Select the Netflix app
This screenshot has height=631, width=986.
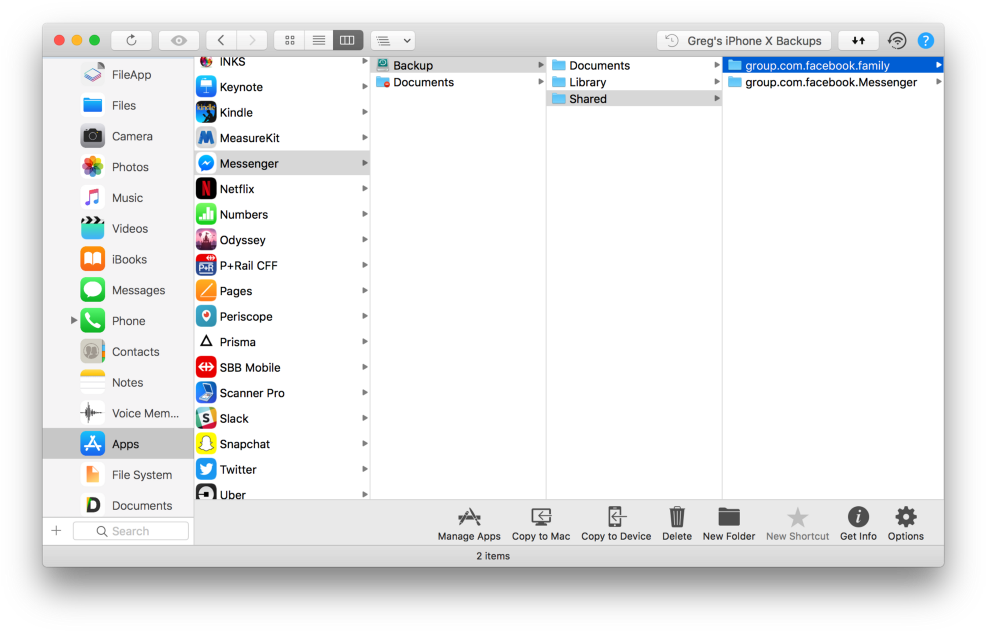click(282, 189)
